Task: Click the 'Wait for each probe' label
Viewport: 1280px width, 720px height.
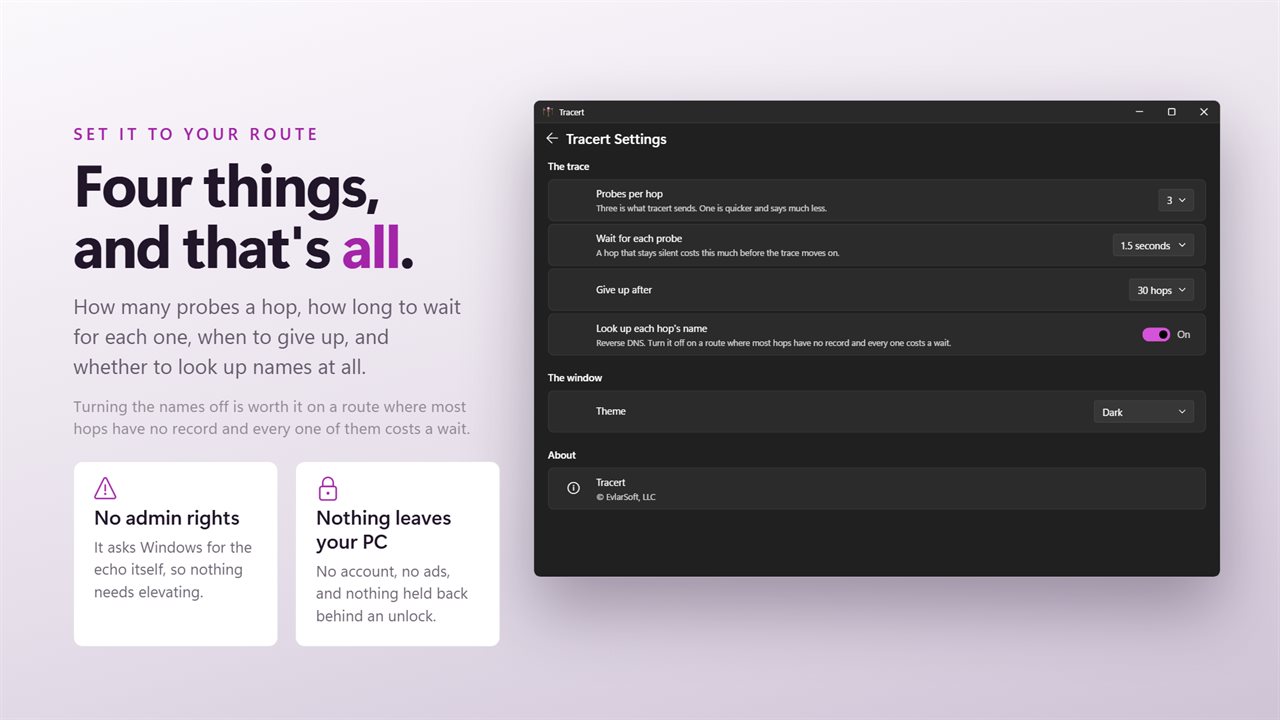Action: tap(639, 239)
